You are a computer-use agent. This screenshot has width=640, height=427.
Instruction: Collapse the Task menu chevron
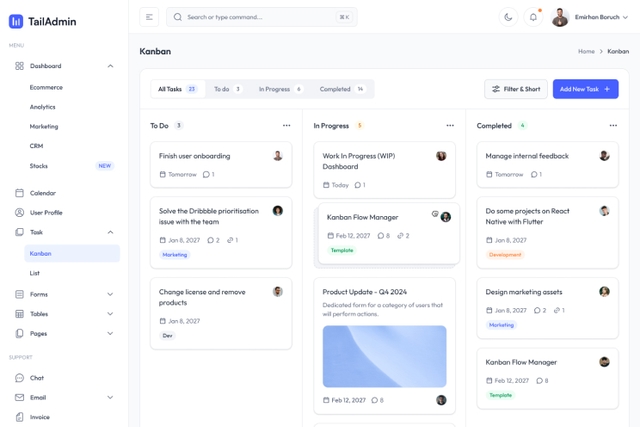coord(110,232)
